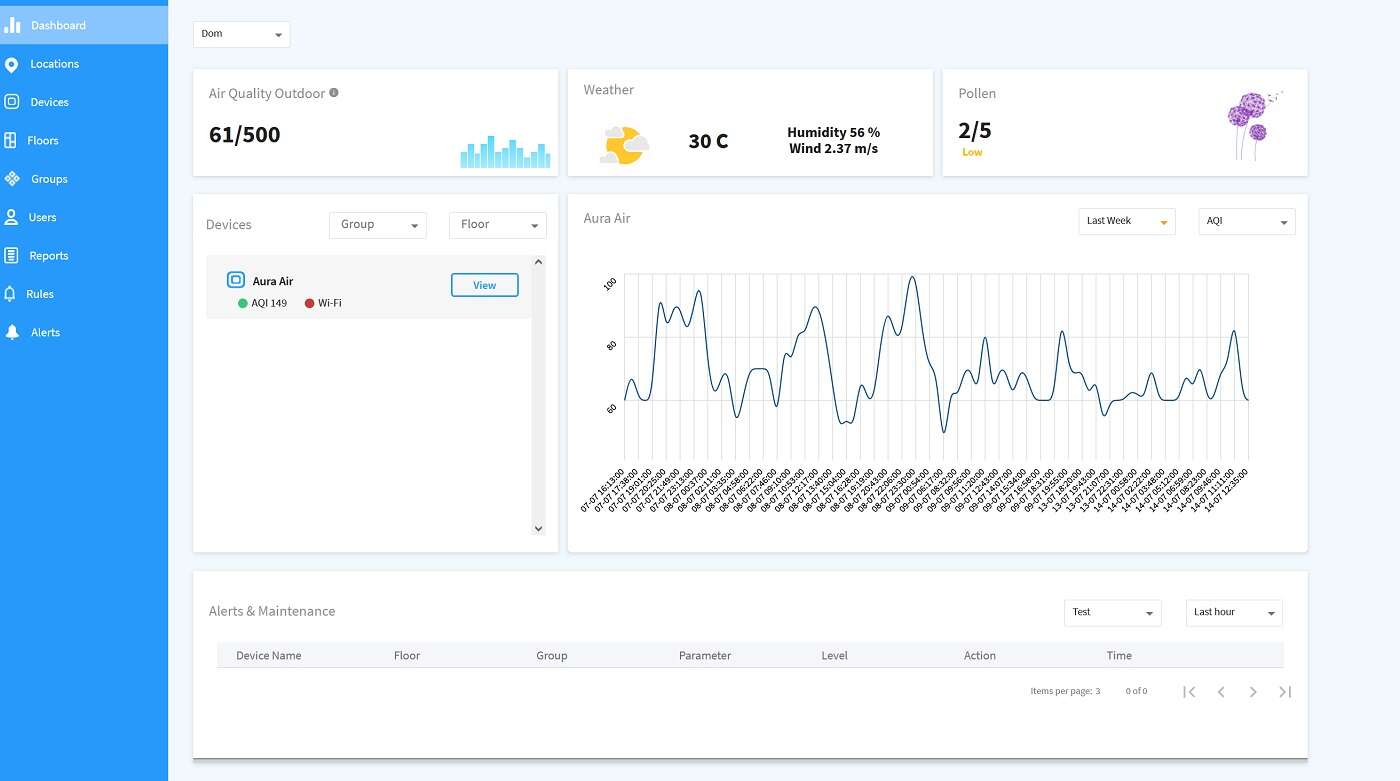Click the Groups icon in sidebar
This screenshot has width=1400, height=781.
[x=12, y=179]
